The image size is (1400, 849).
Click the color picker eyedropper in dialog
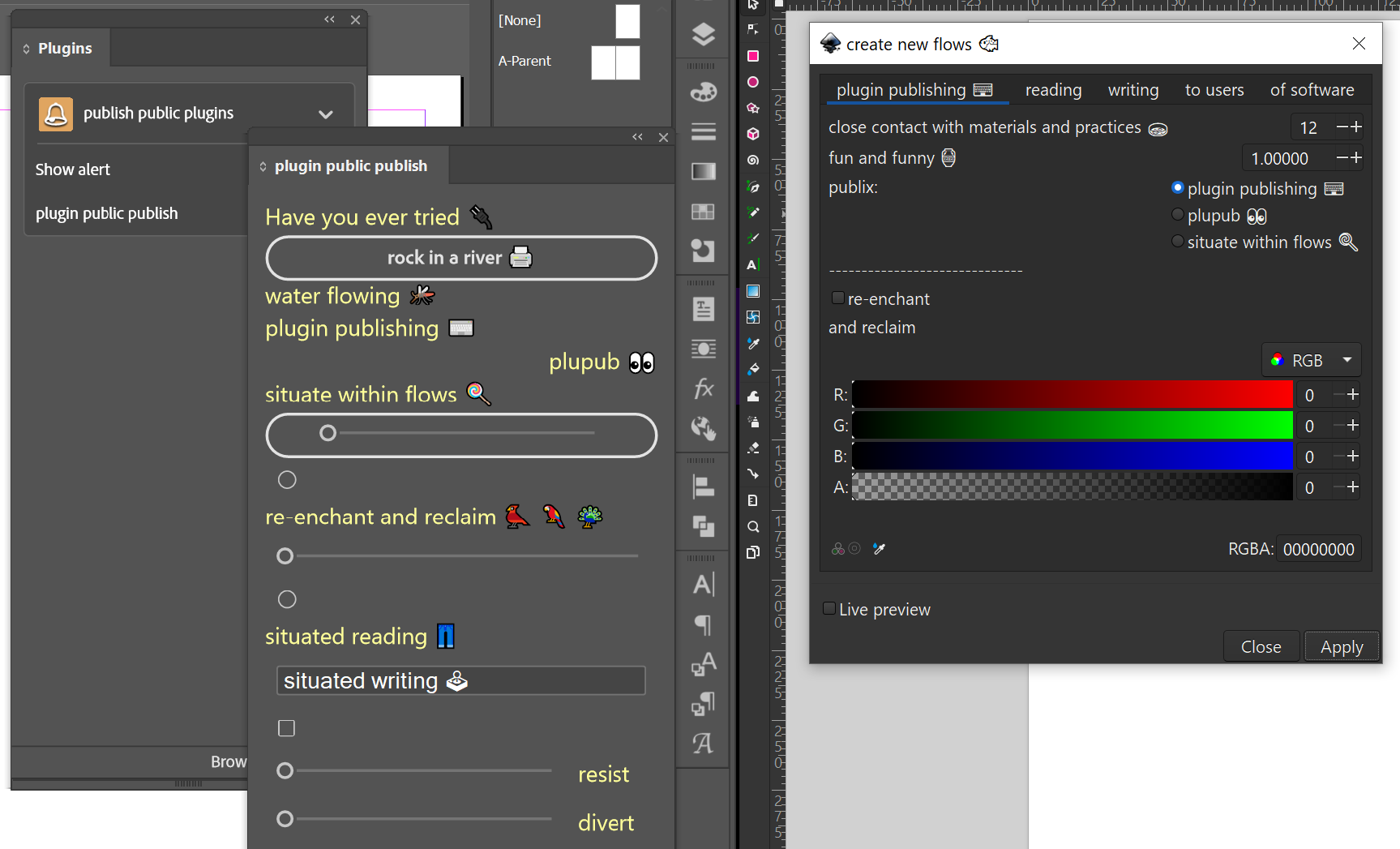pyautogui.click(x=879, y=549)
